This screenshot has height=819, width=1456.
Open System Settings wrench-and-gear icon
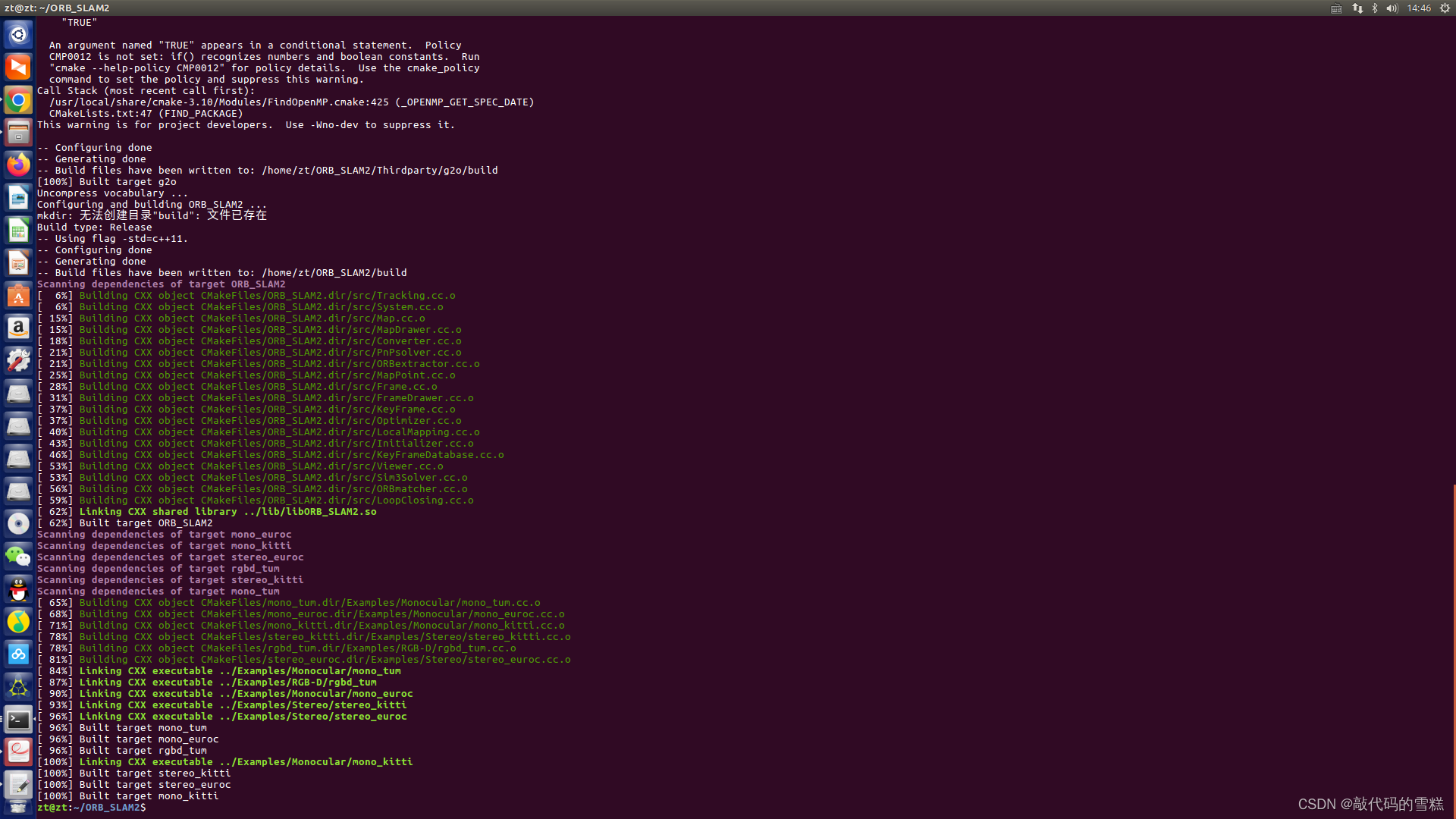(x=18, y=361)
